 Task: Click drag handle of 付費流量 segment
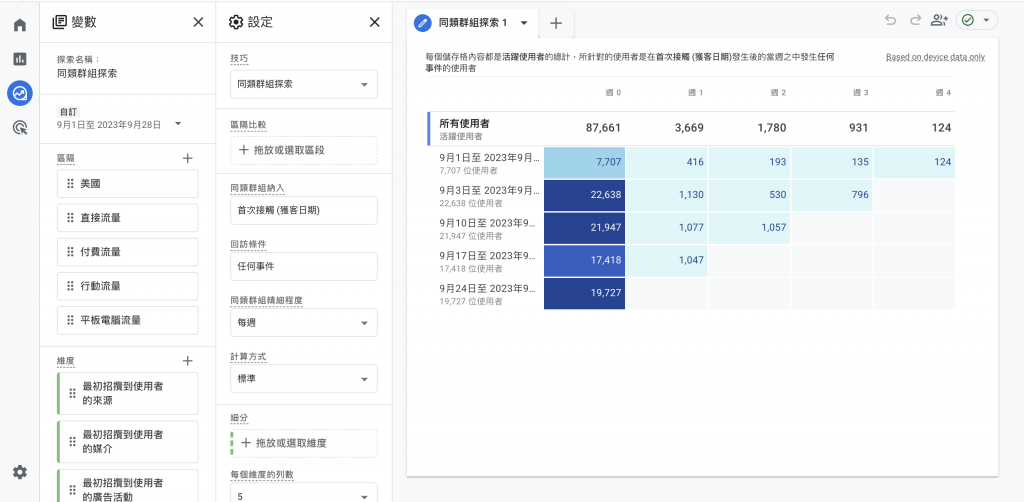[71, 252]
